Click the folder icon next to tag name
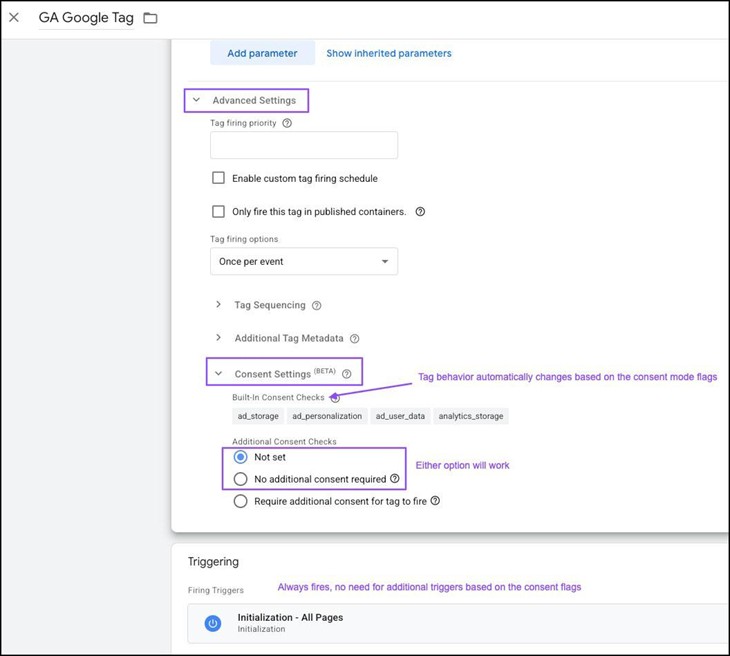 point(150,18)
